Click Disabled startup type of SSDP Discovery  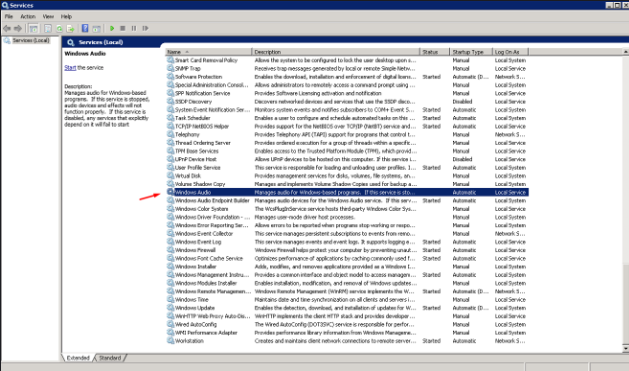coord(462,101)
